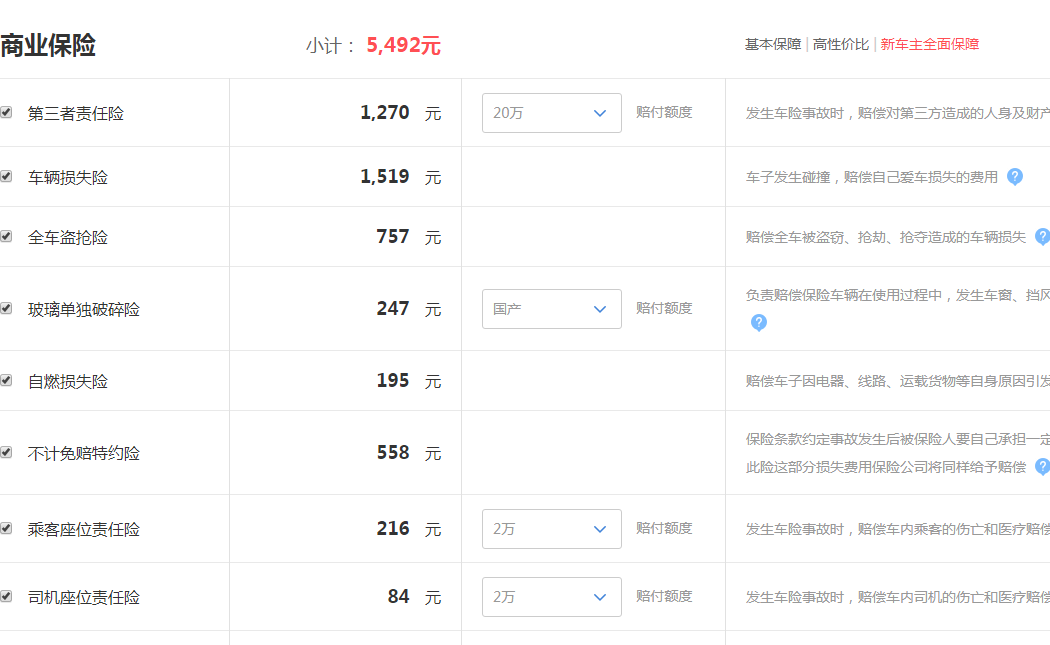Switch to 高性价比 plan tab

(x=840, y=44)
